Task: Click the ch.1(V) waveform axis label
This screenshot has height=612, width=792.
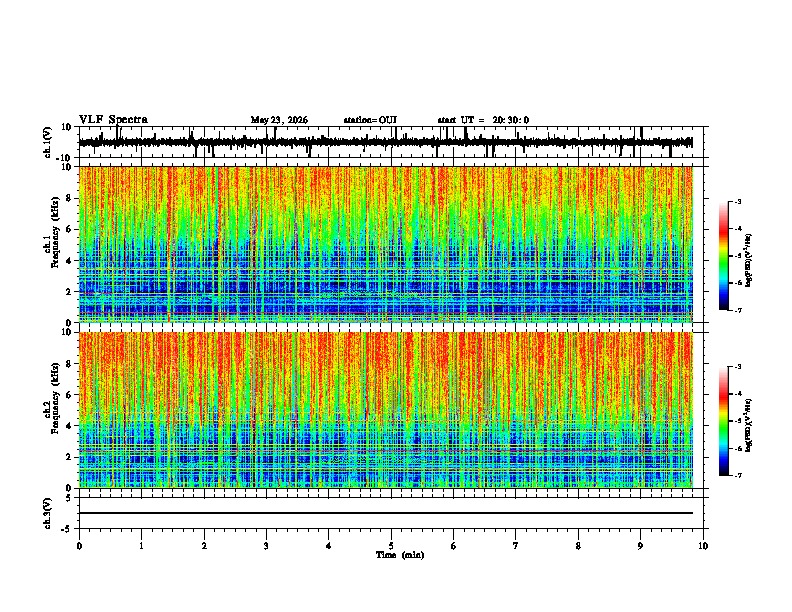Action: (48, 142)
